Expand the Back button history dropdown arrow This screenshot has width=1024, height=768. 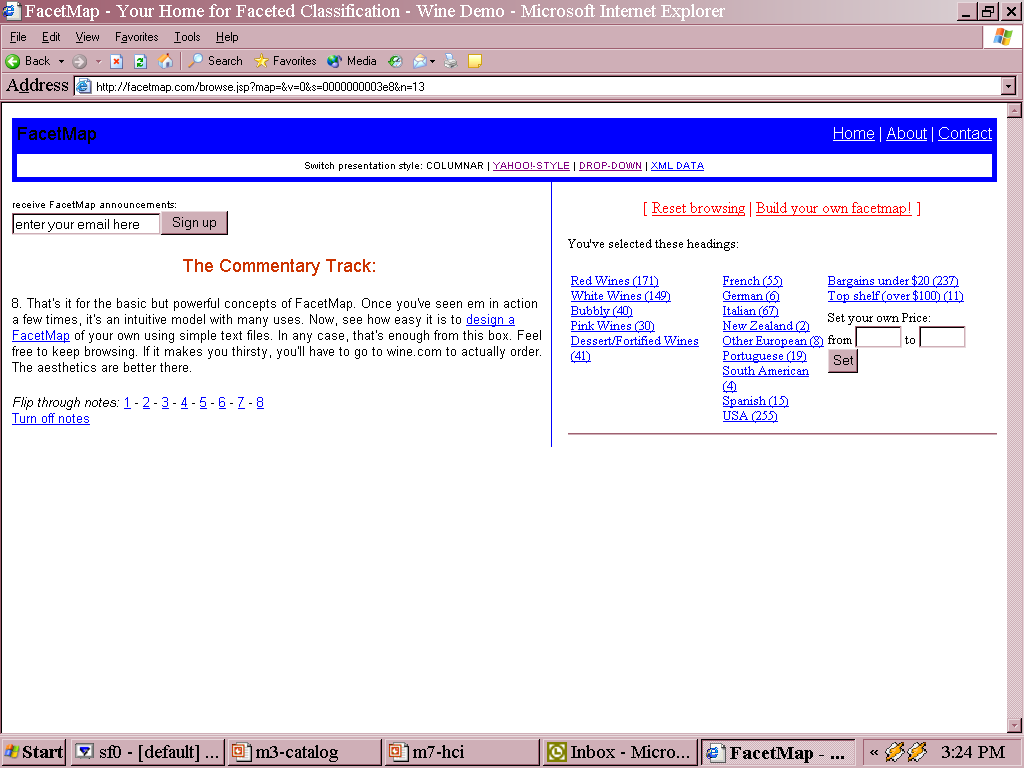[x=61, y=61]
